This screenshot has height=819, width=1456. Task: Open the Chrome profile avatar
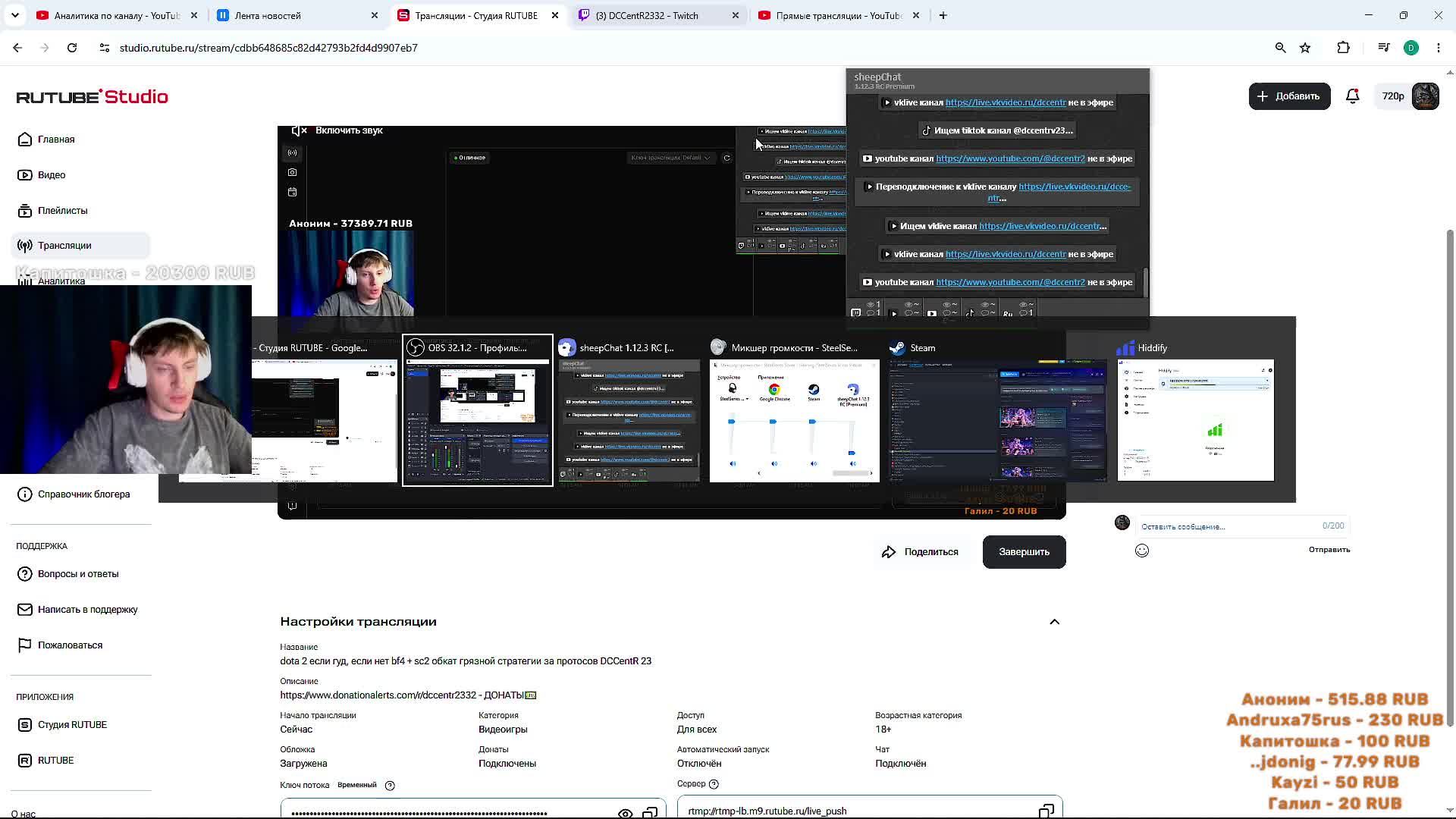(1411, 48)
